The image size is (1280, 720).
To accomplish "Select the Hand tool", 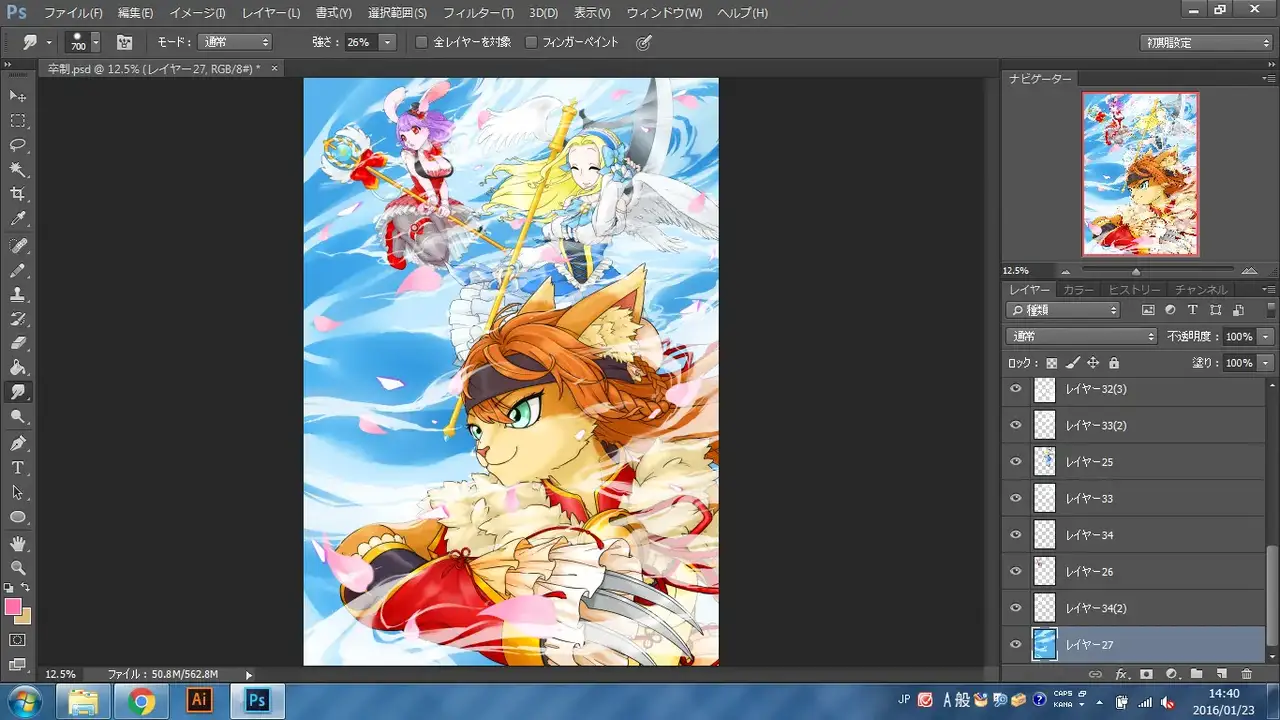I will pos(18,543).
